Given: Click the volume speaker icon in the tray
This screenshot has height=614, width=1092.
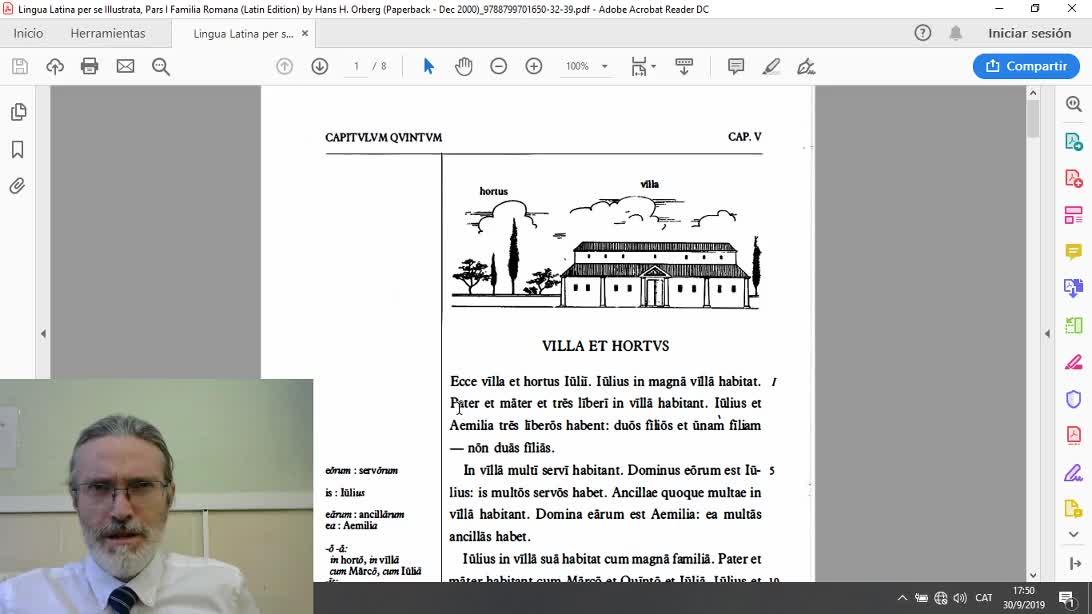Looking at the screenshot, I should pos(960,598).
